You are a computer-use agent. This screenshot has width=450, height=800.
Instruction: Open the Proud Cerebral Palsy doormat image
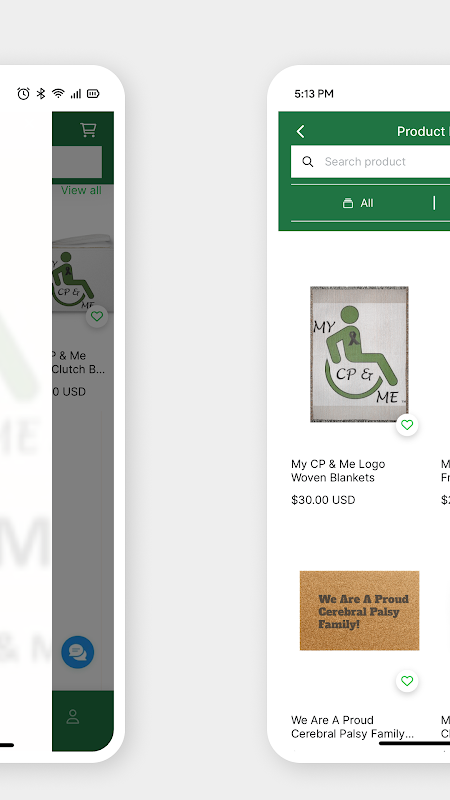pos(359,610)
